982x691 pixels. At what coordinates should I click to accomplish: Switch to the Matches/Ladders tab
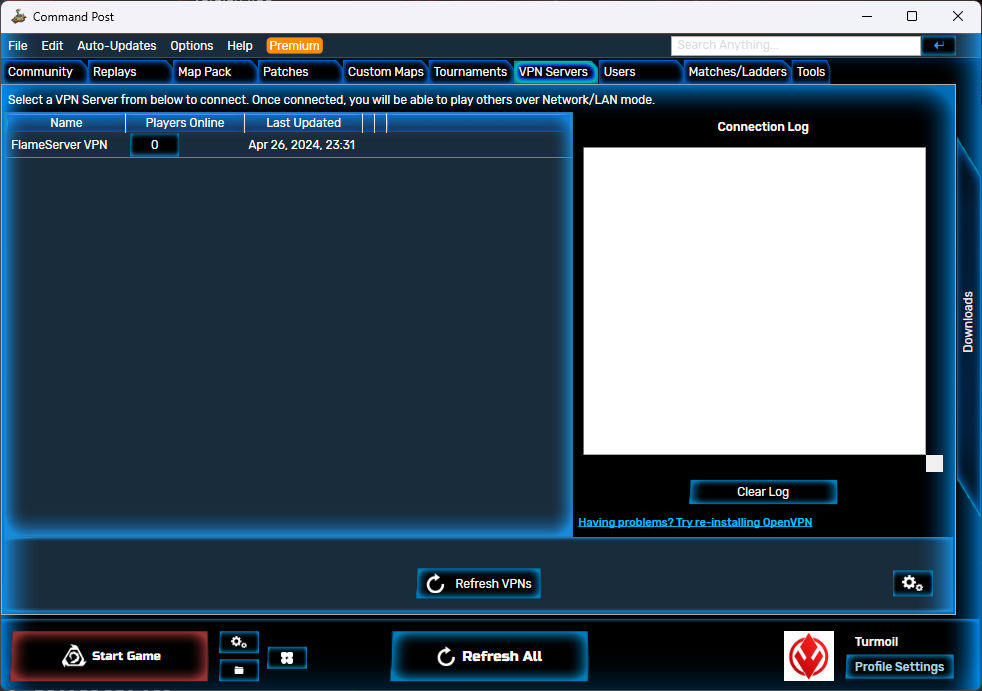(737, 71)
